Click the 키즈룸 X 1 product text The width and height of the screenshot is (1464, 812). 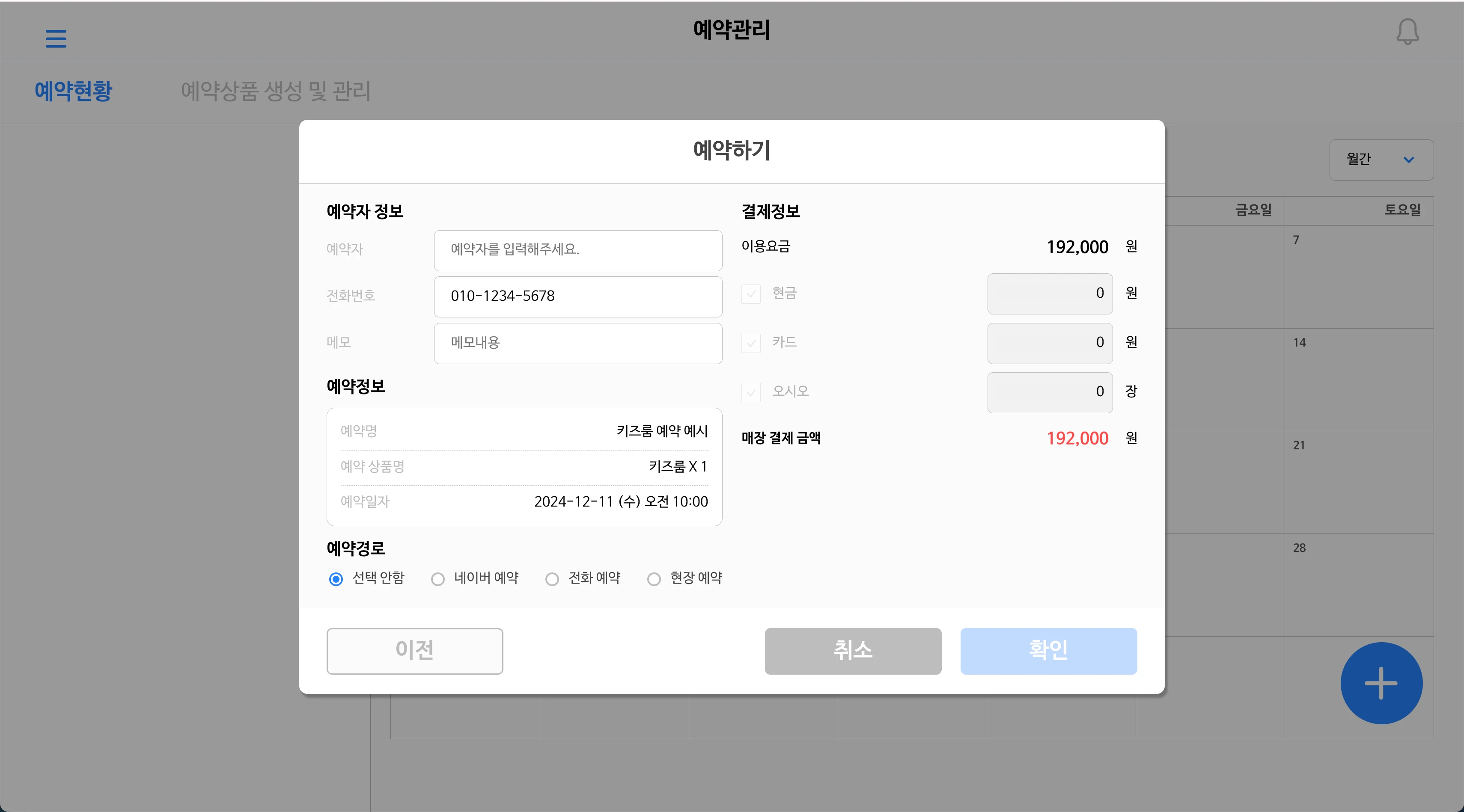click(x=678, y=466)
